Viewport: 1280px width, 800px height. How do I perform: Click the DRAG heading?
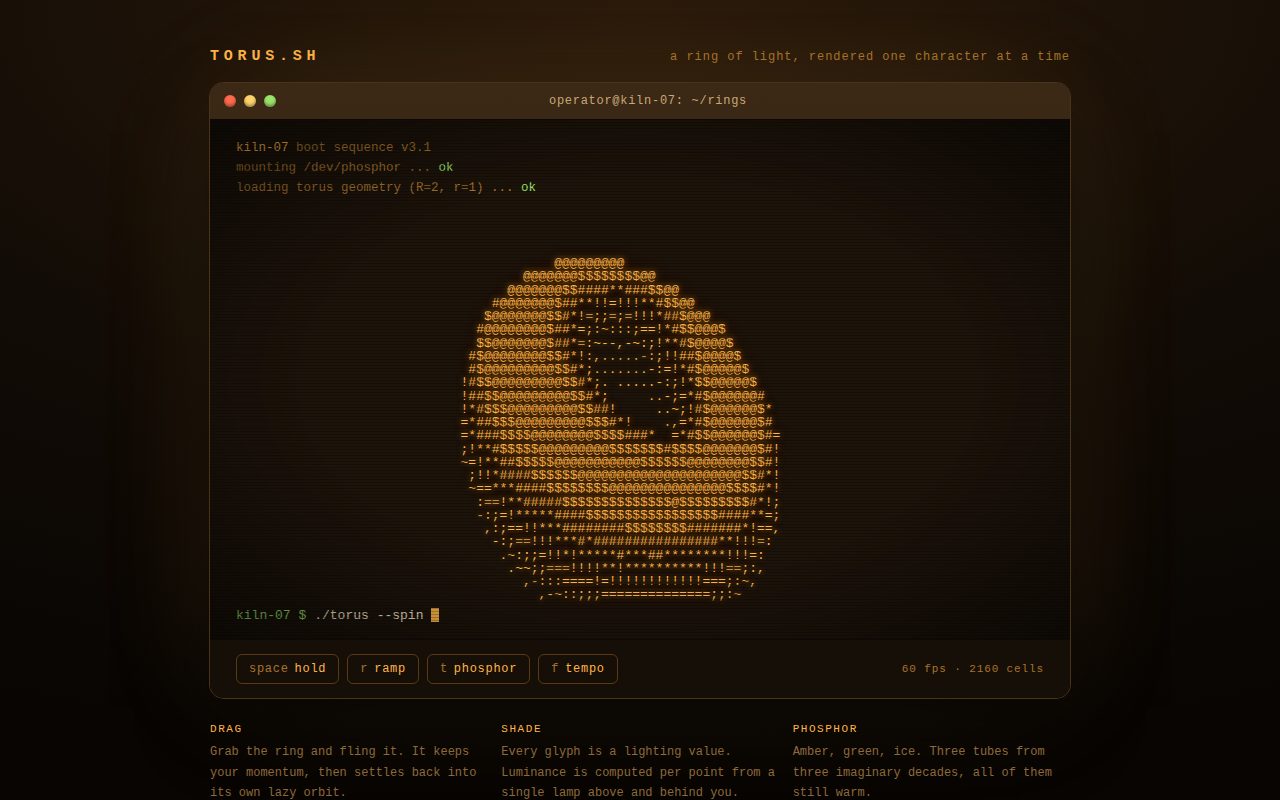point(226,729)
